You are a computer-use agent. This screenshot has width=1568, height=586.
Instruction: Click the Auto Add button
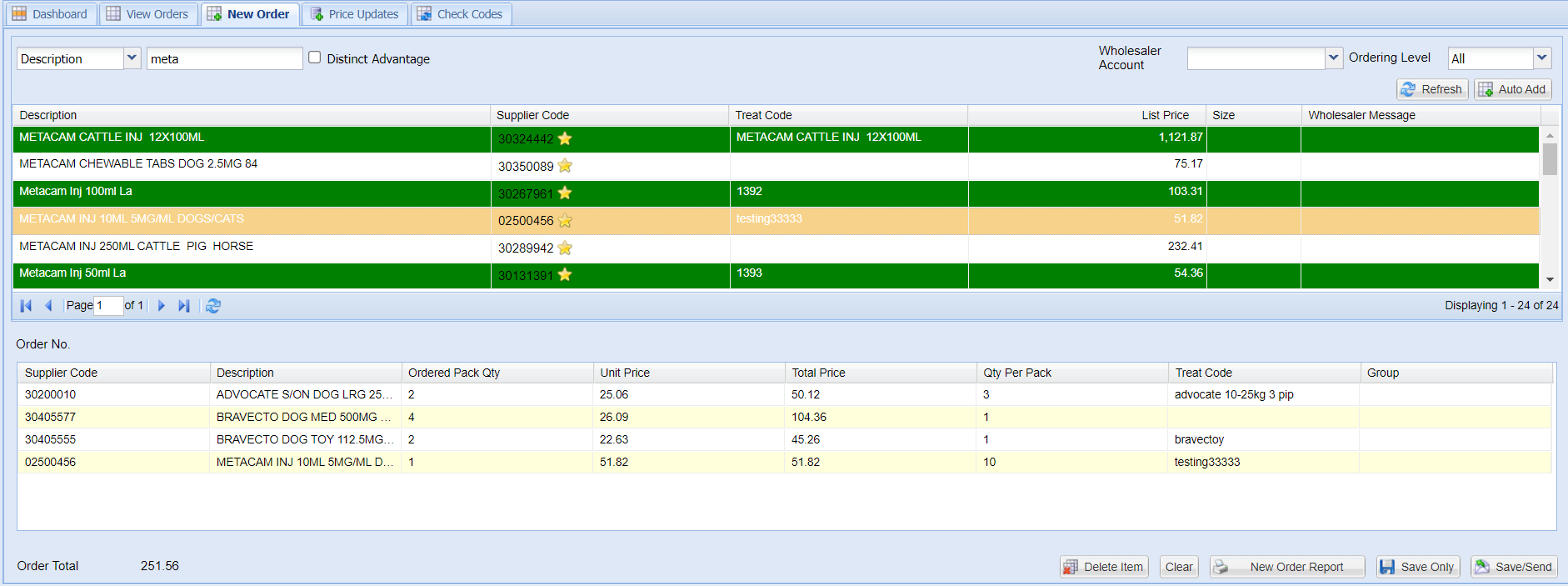[x=1512, y=89]
